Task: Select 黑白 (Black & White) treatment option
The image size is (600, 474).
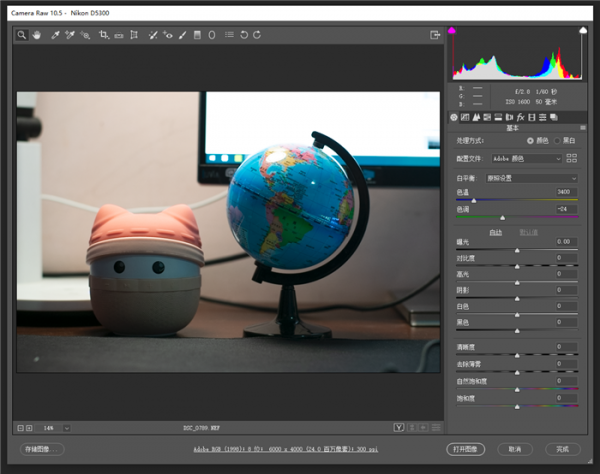Action: coord(558,140)
